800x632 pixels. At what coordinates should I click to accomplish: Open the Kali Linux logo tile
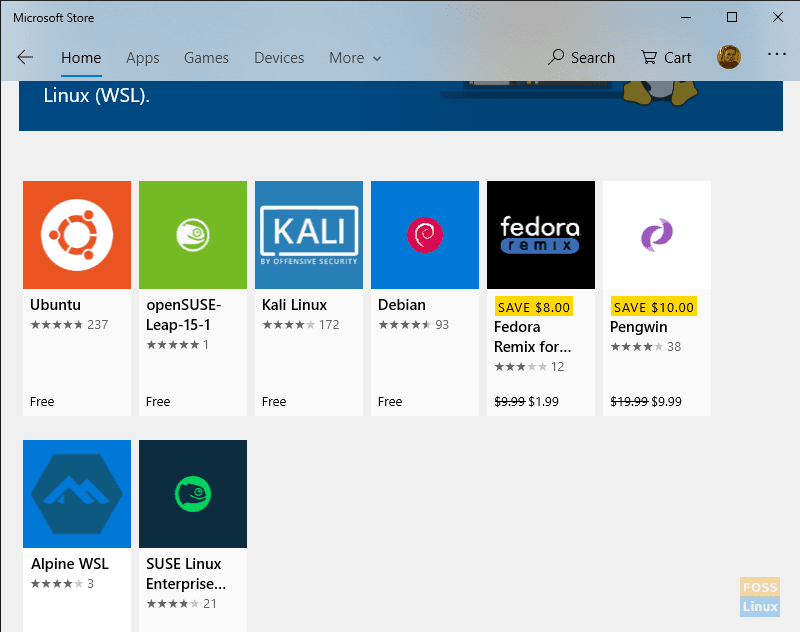pos(309,235)
